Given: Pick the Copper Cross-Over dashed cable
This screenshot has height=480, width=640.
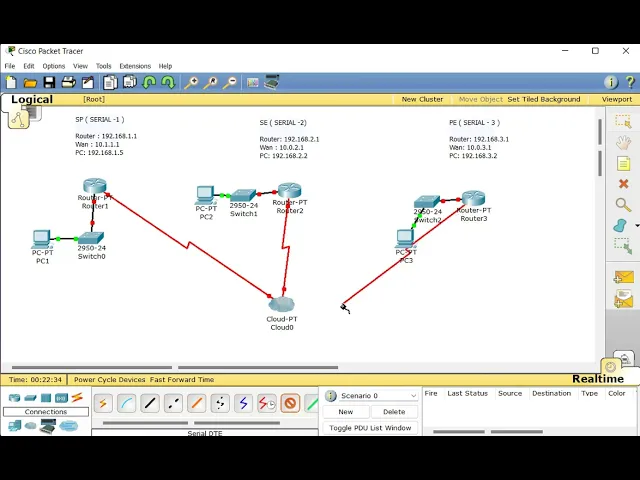Looking at the screenshot, I should point(173,403).
